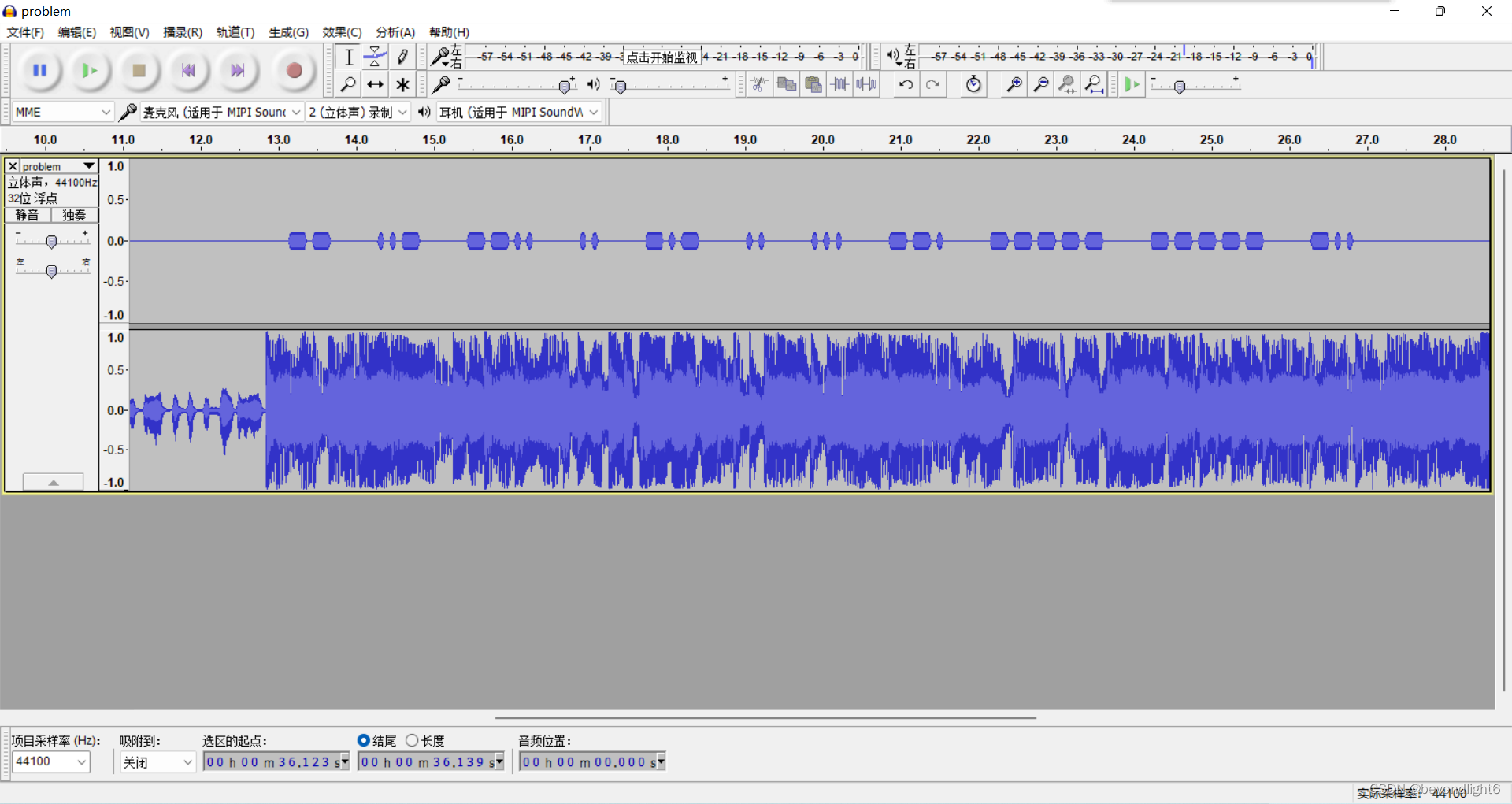Image resolution: width=1512 pixels, height=804 pixels.
Task: Open selection start time format arrow
Action: pos(344,761)
